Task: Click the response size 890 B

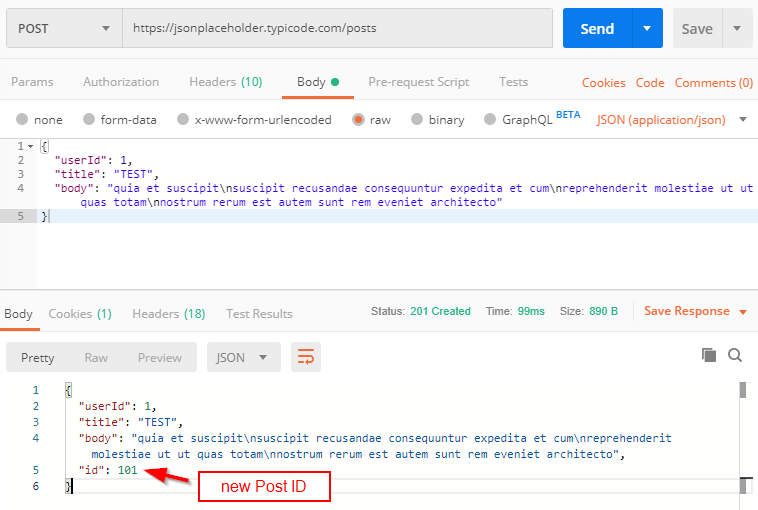Action: click(603, 311)
